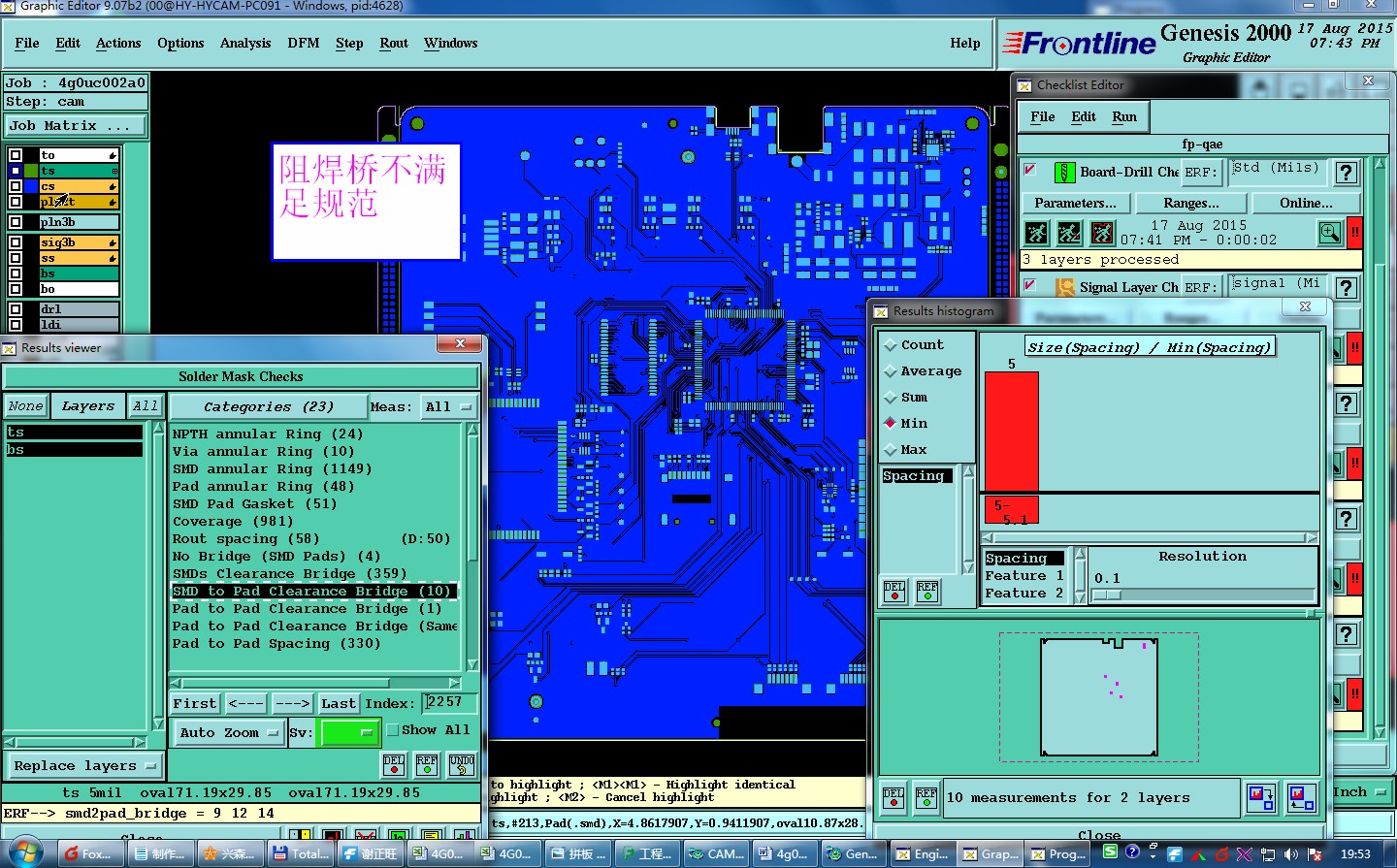
Task: Click red histogram bar labeled 5
Action: point(1012,432)
